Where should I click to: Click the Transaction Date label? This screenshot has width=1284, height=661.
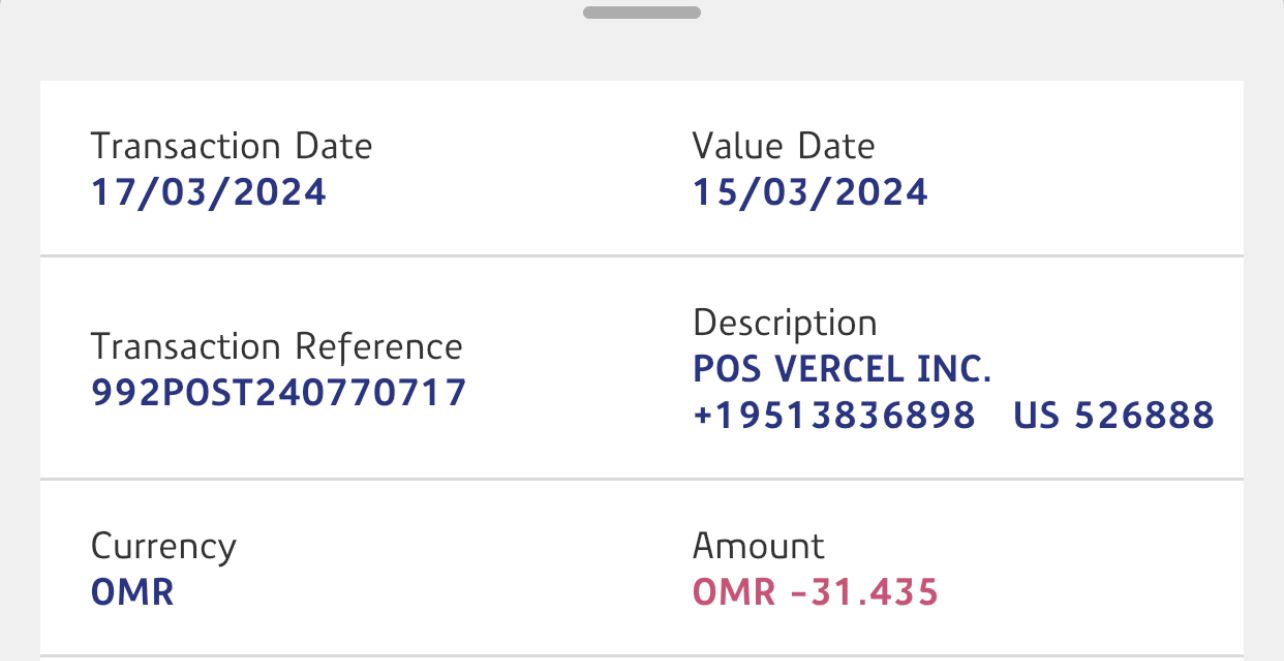pyautogui.click(x=231, y=147)
